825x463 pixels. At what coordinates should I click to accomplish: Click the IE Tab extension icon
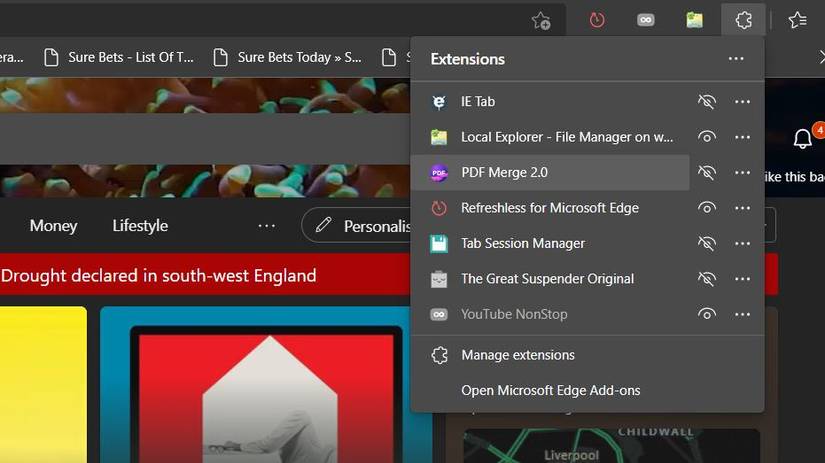tap(439, 102)
